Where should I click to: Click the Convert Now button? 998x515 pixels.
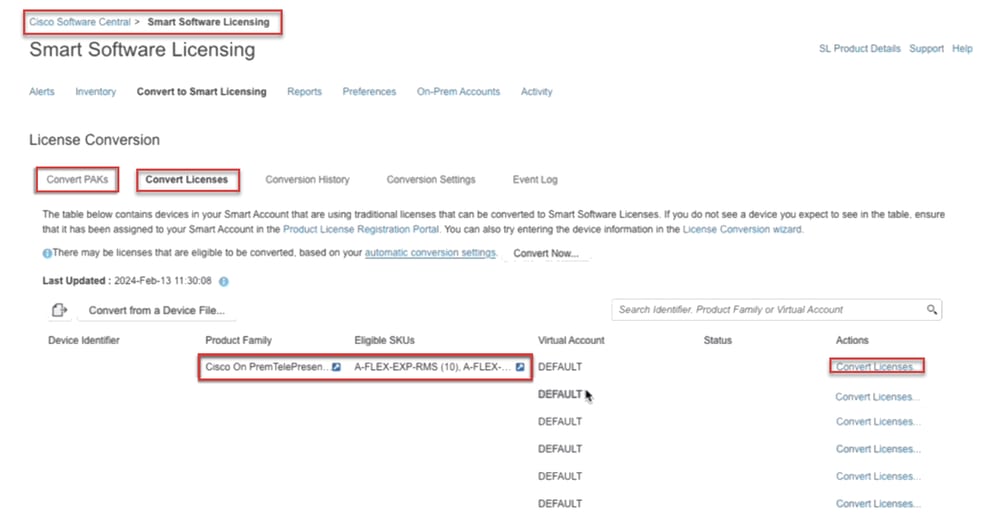tap(546, 253)
